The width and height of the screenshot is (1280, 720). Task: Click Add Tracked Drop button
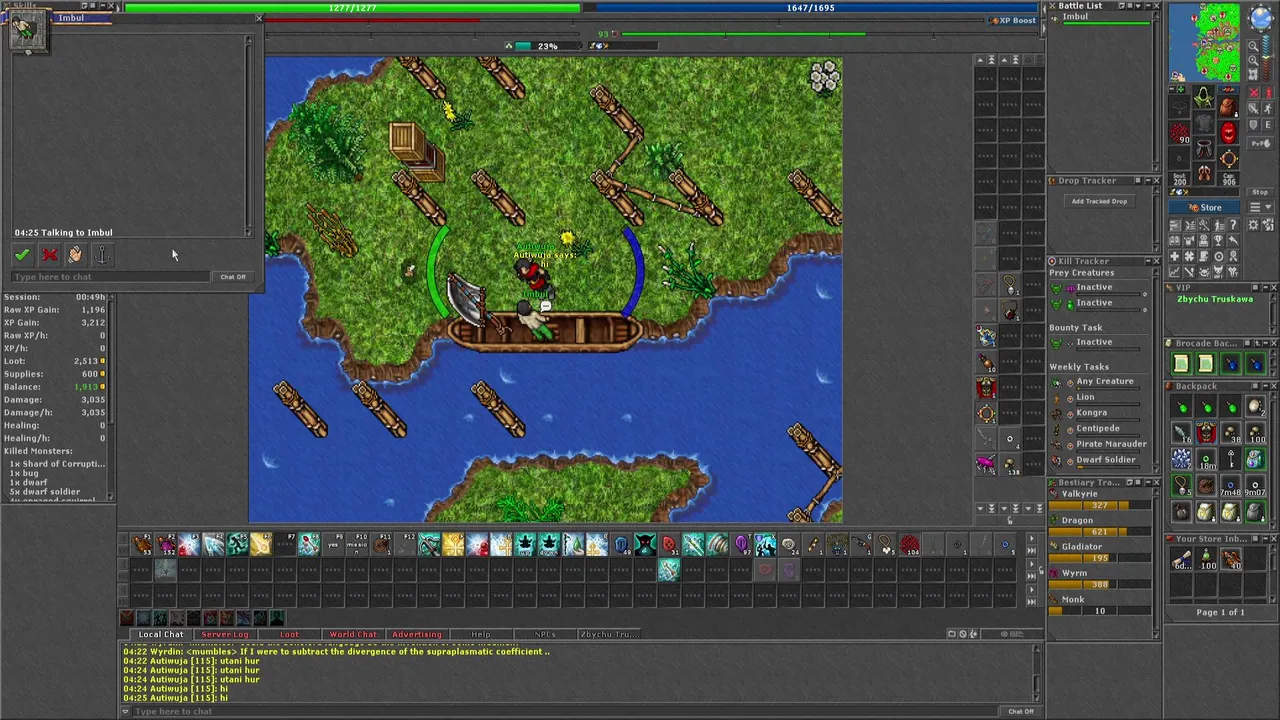coord(1099,201)
